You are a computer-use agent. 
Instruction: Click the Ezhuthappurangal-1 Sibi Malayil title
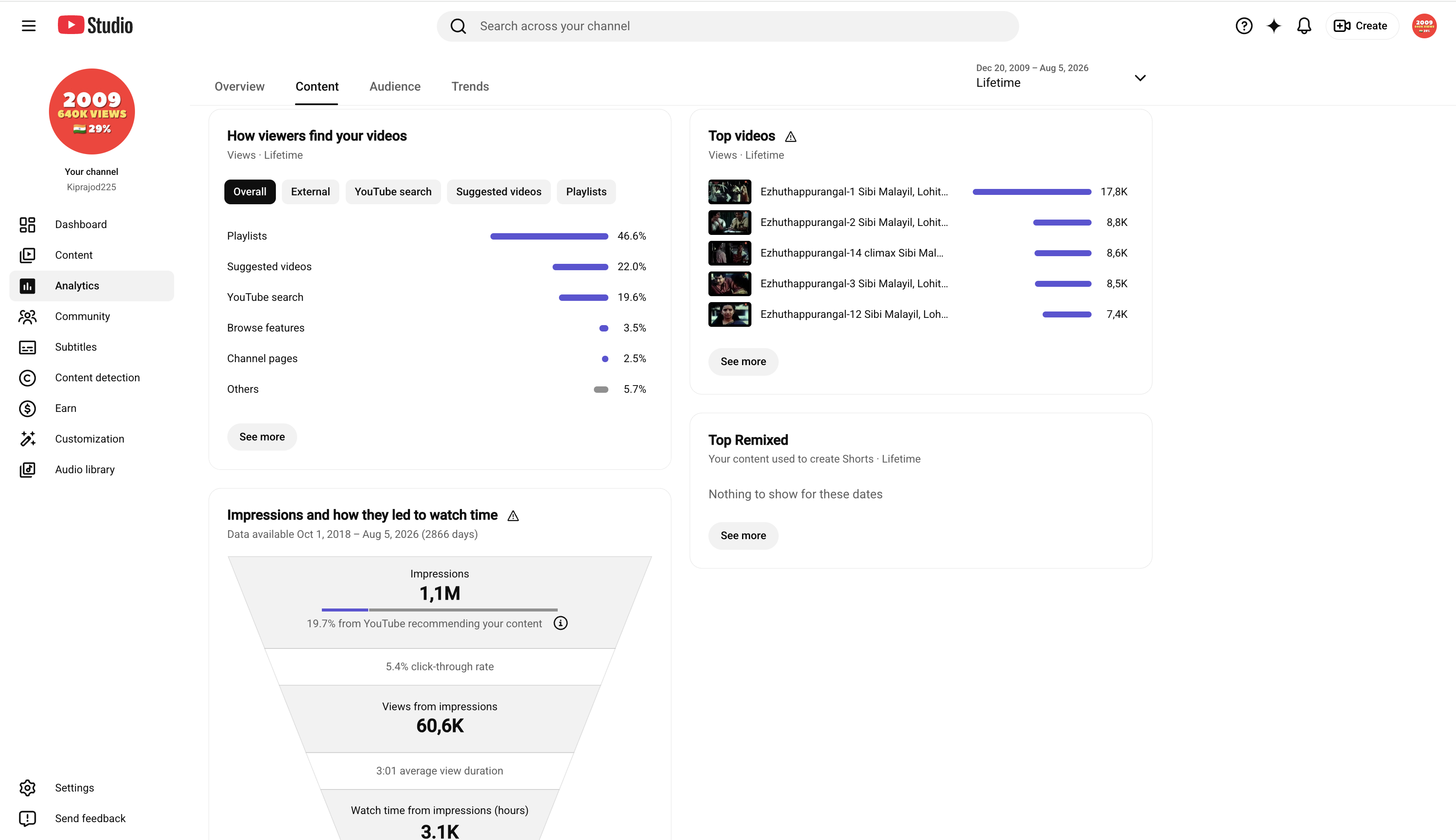(854, 191)
